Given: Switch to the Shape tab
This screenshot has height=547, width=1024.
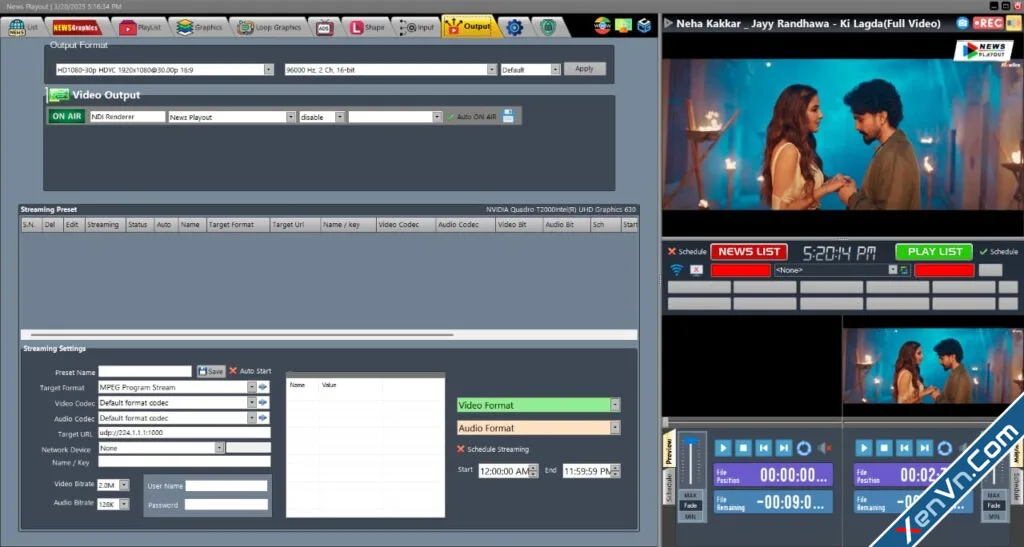Looking at the screenshot, I should 367,27.
